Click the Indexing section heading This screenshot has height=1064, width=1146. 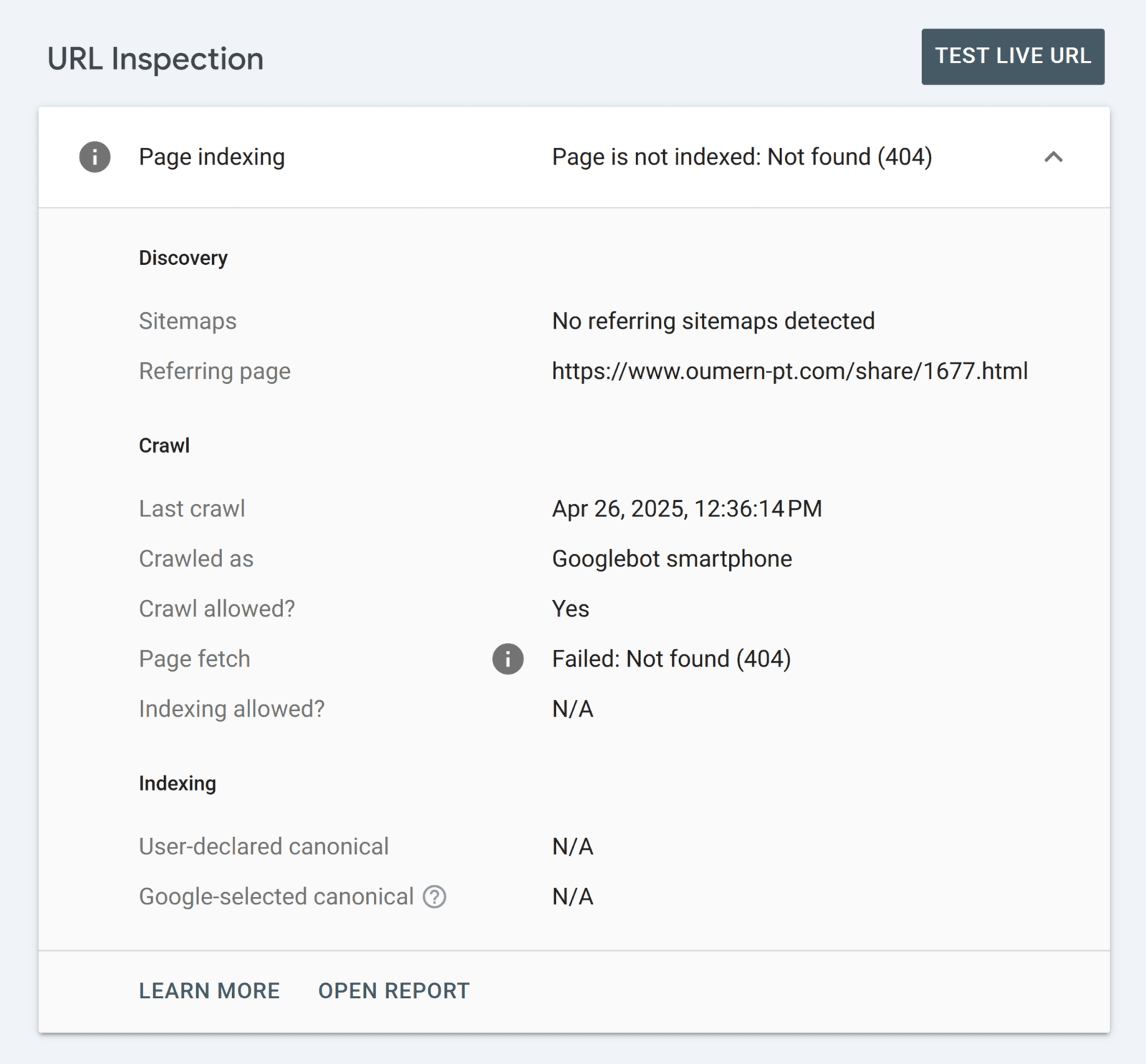[178, 783]
